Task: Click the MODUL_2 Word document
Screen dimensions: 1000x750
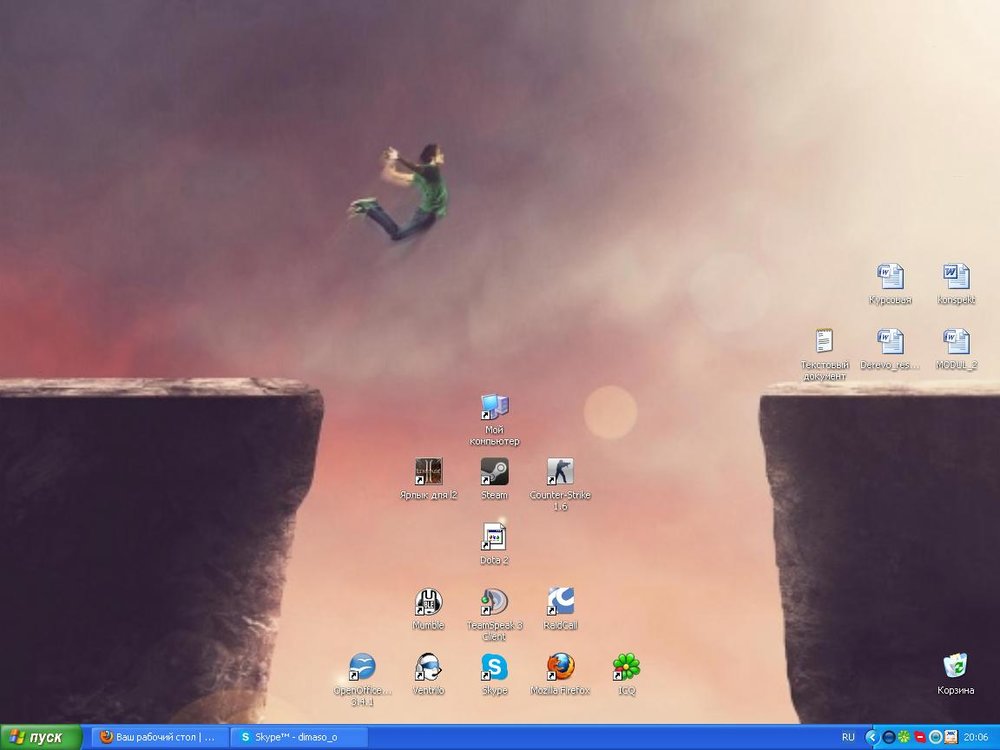Action: (x=955, y=342)
